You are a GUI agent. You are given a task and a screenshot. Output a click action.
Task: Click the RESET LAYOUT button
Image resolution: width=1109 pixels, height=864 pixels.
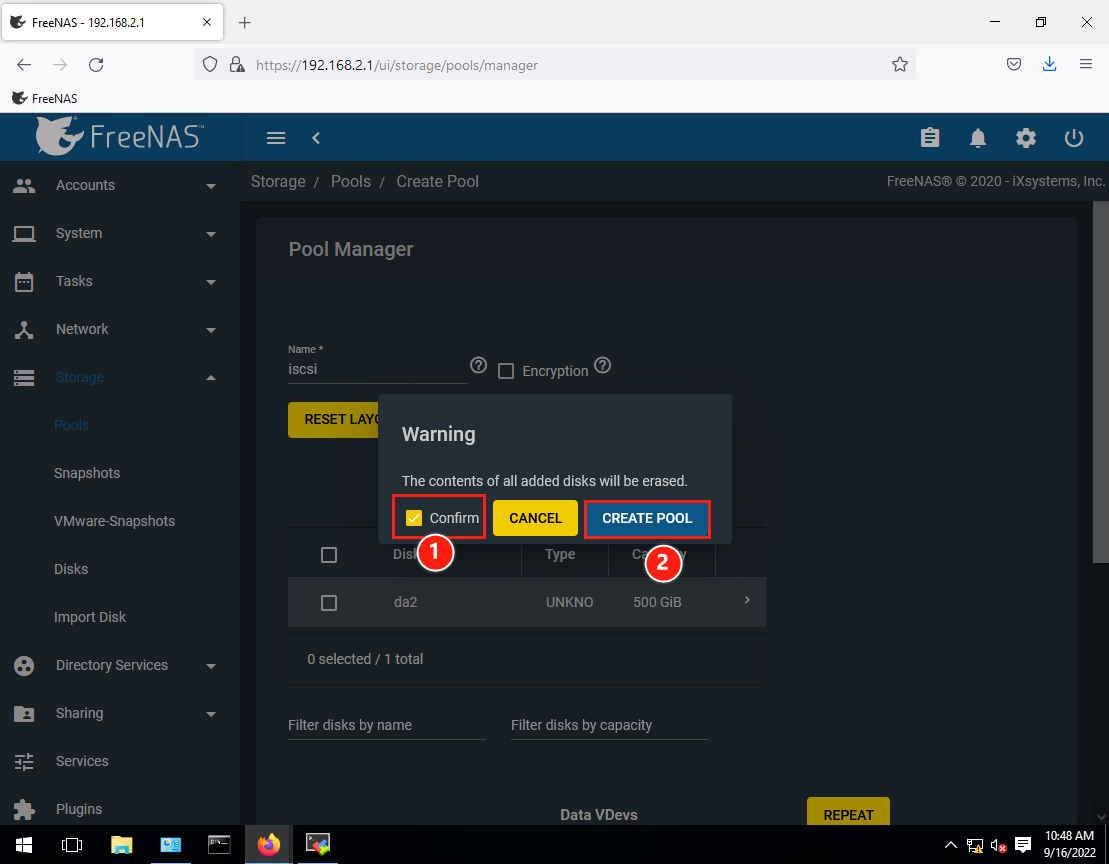[333, 420]
